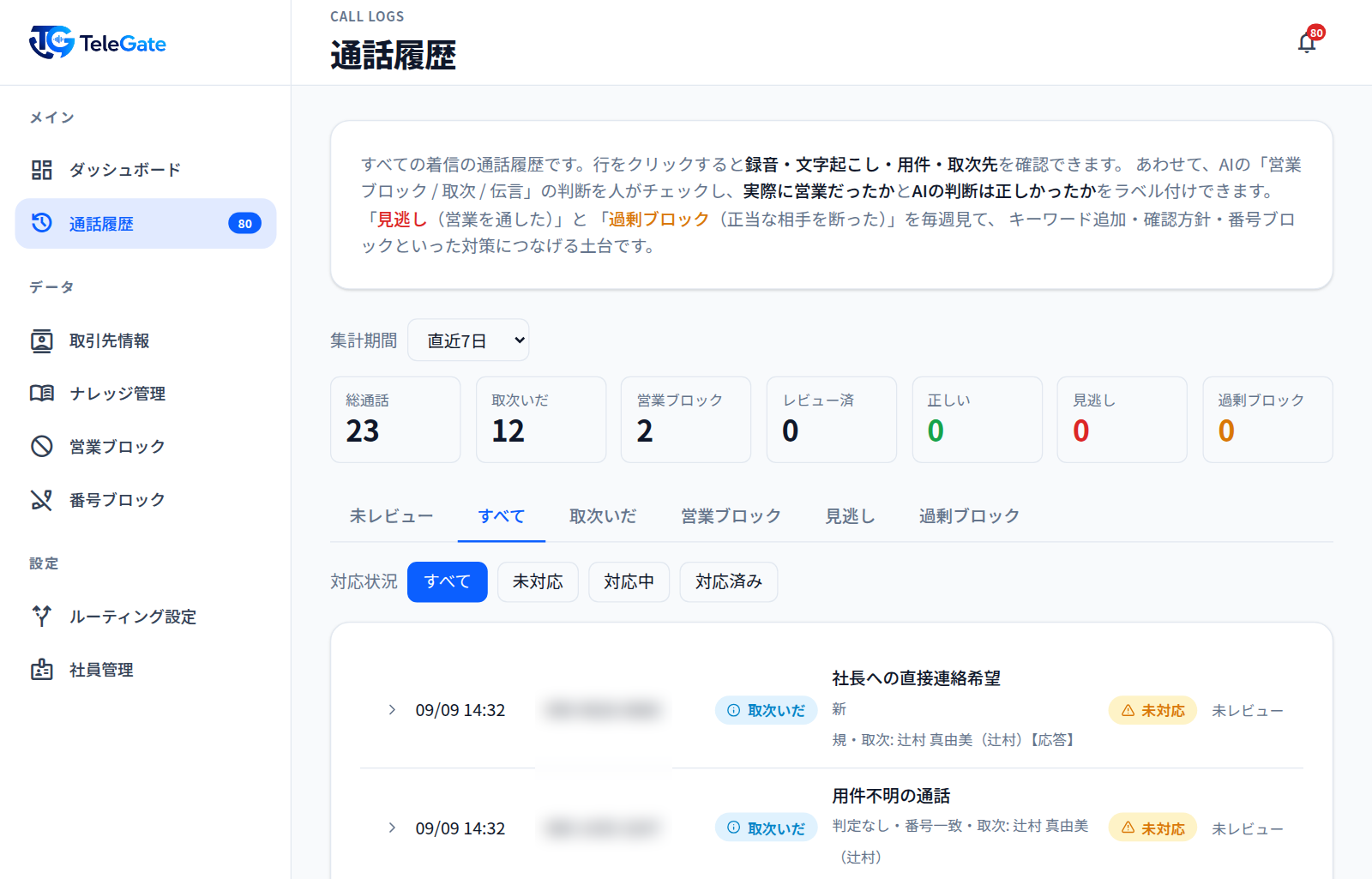Click info icon in 社長への直接連絡希望 取次いだ badge
Viewport: 1372px width, 879px height.
pos(733,710)
